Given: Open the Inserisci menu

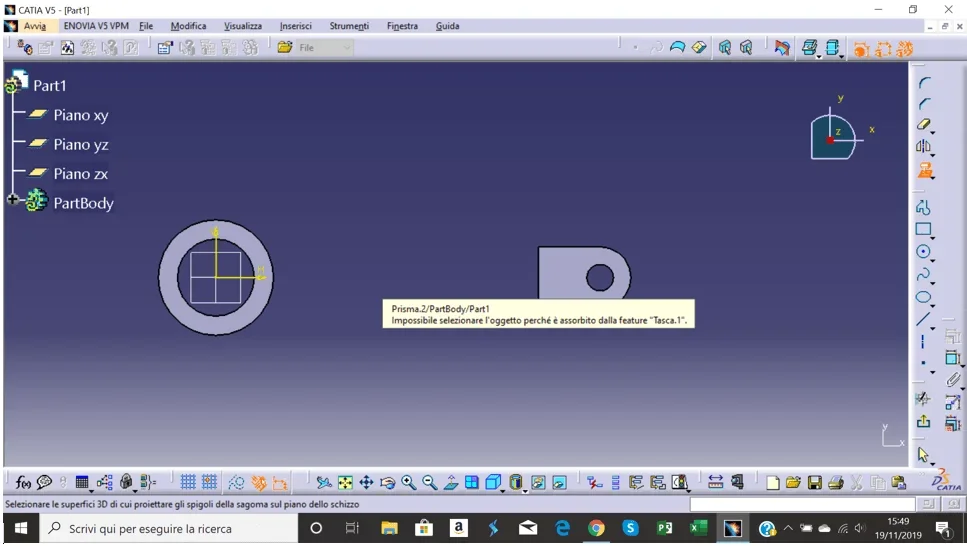Looking at the screenshot, I should (295, 26).
